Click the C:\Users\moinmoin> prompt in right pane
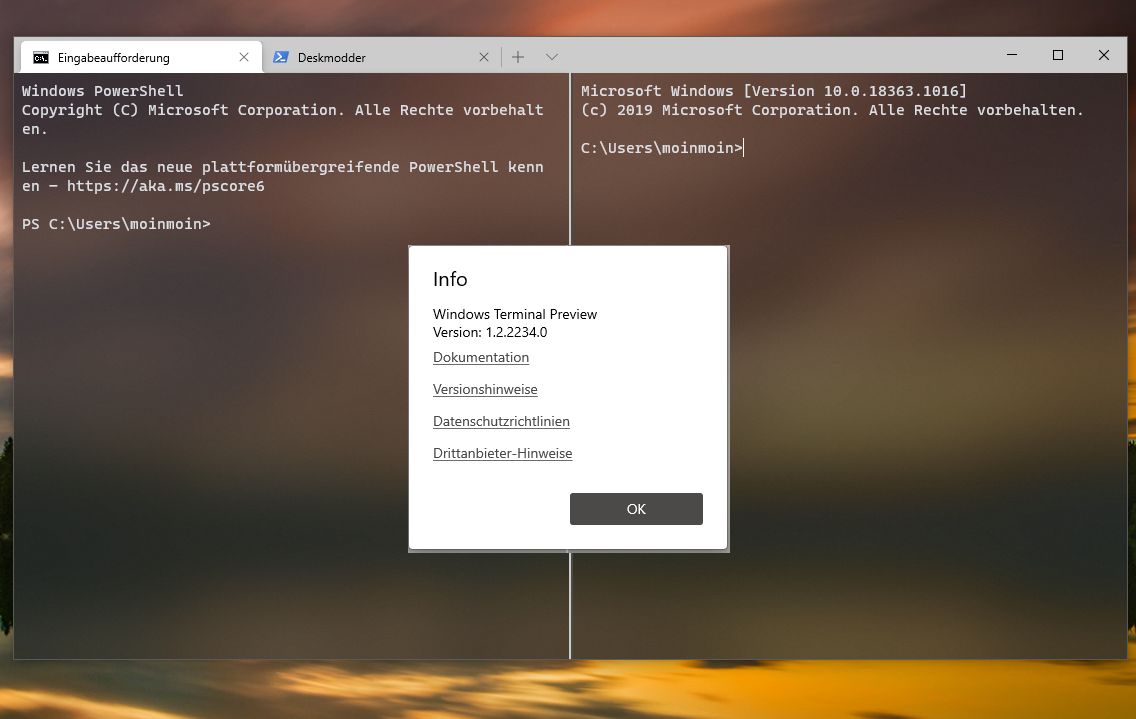This screenshot has width=1136, height=719. pyautogui.click(x=662, y=148)
